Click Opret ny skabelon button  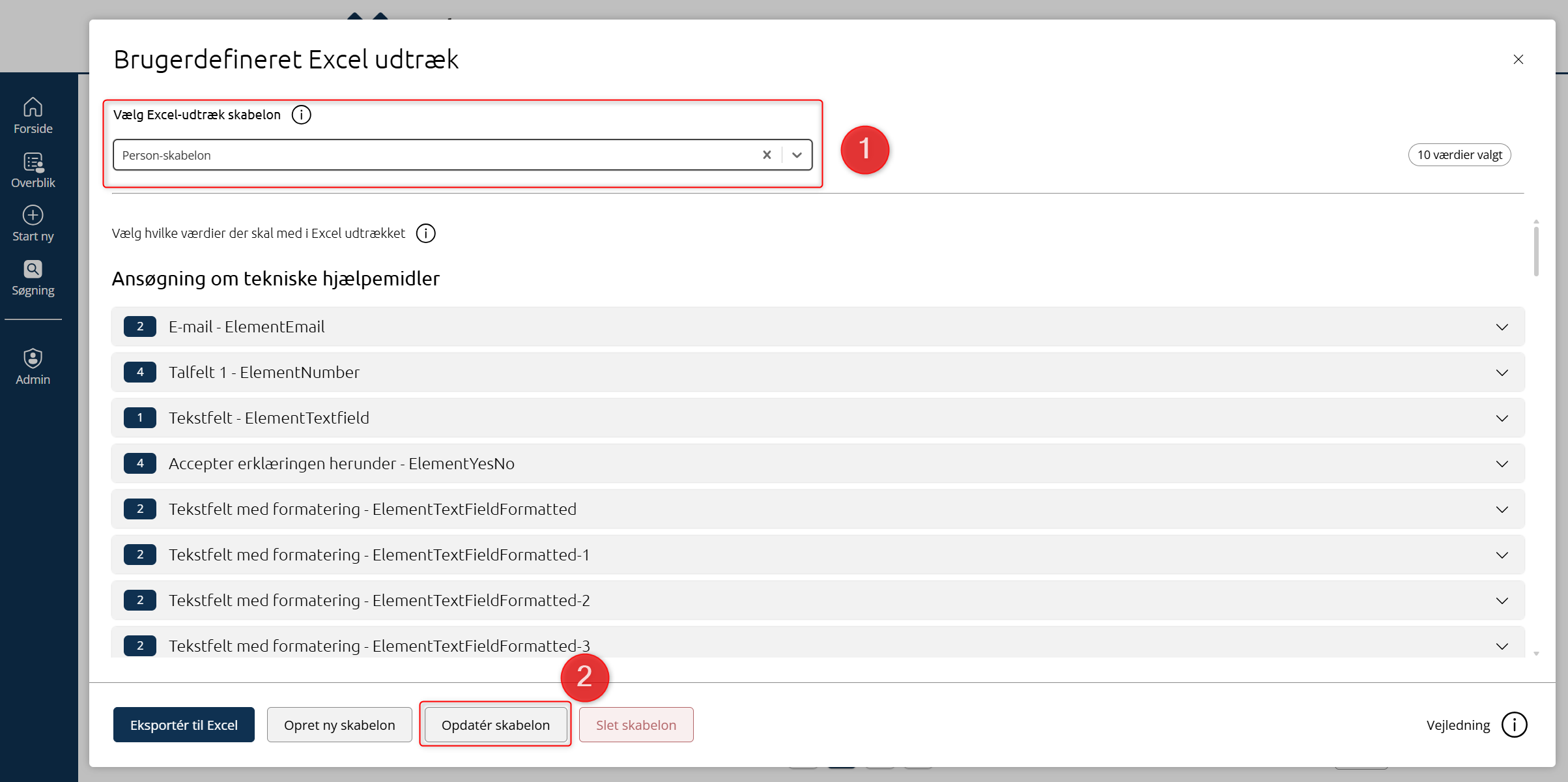tap(339, 725)
